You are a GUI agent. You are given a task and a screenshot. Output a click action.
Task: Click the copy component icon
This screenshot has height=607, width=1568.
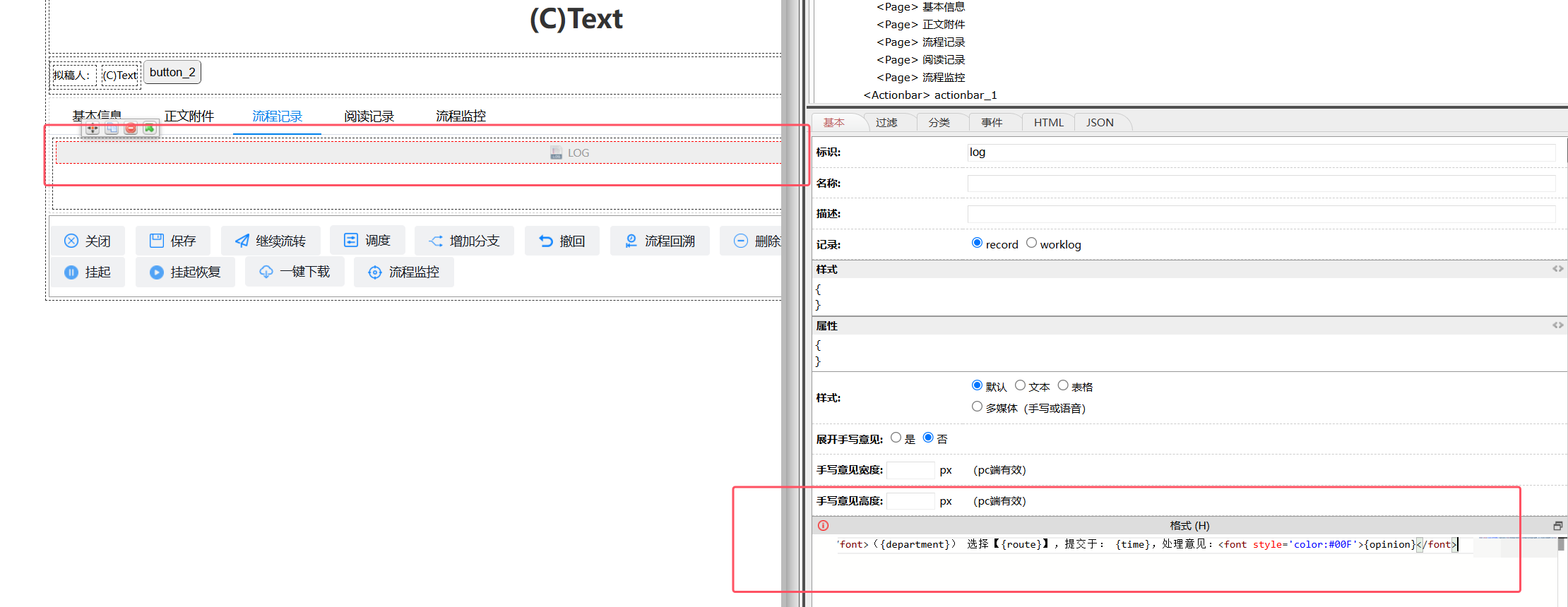(112, 128)
